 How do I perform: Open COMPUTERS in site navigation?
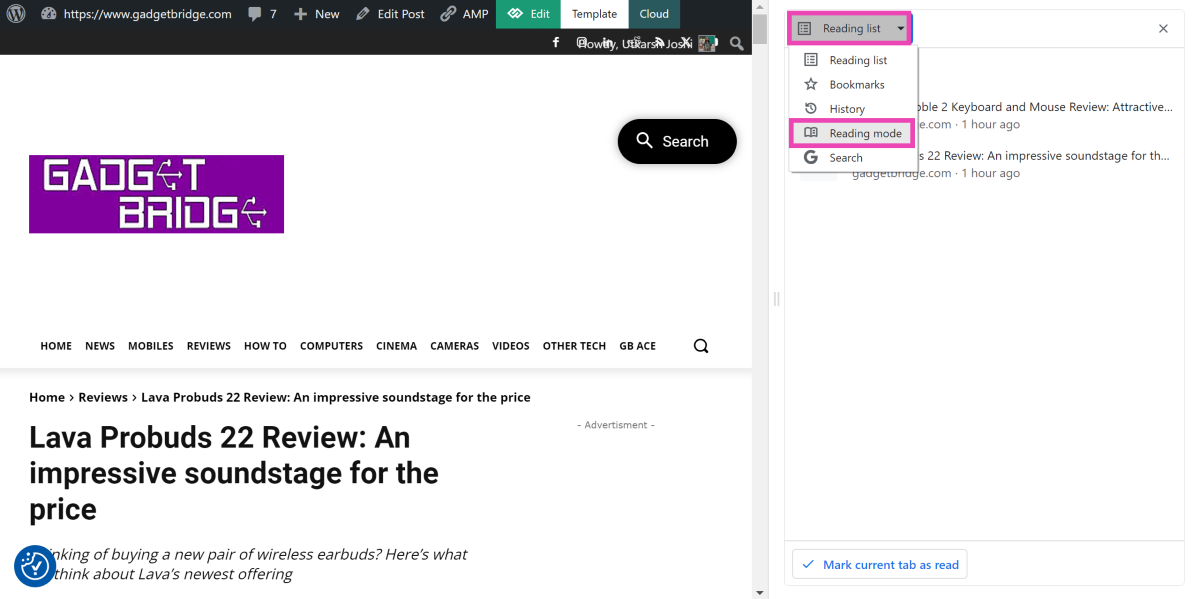(x=331, y=346)
